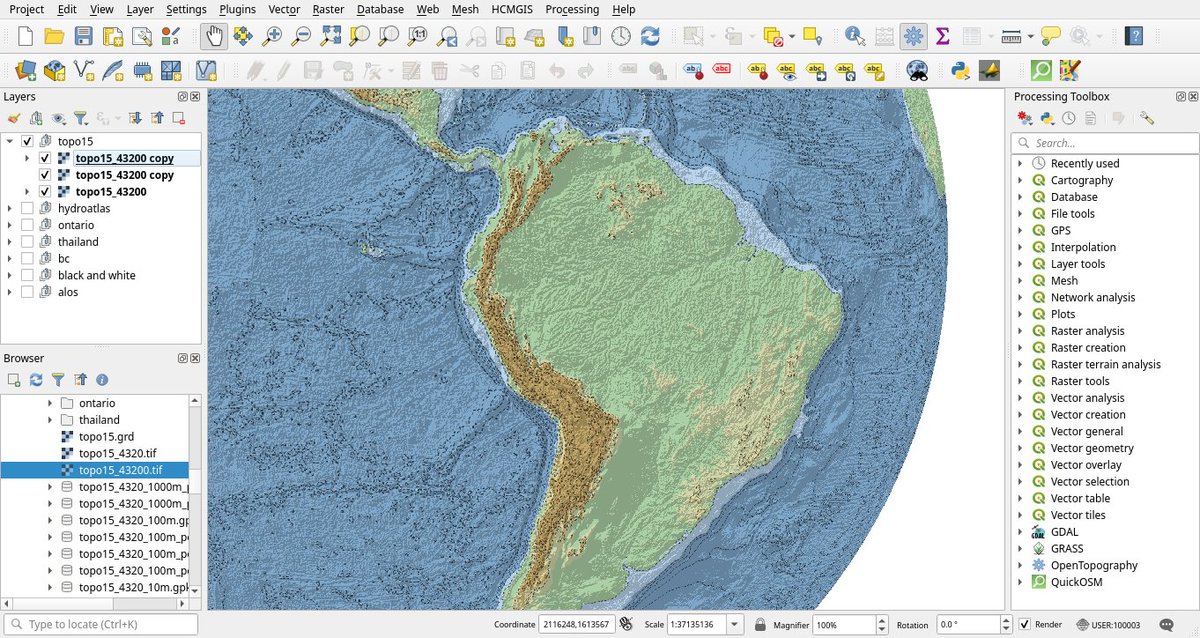Viewport: 1200px width, 638px height.
Task: Toggle visibility of topo15 group
Action: tap(27, 142)
